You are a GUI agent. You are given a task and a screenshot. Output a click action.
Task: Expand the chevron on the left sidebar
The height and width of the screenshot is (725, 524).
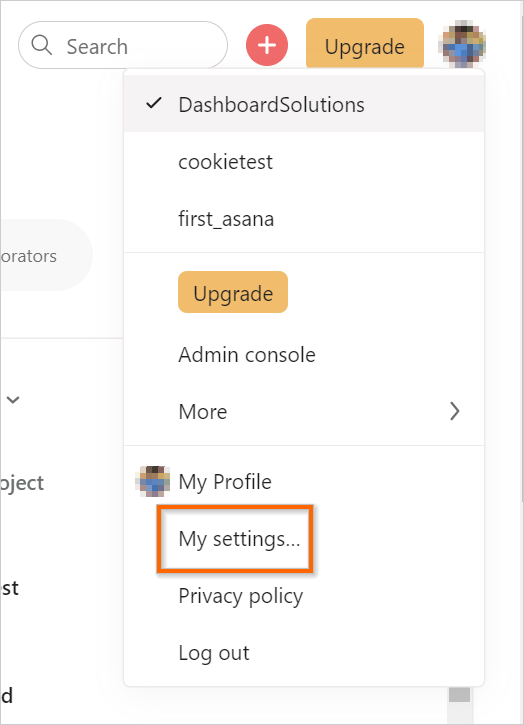pos(13,399)
